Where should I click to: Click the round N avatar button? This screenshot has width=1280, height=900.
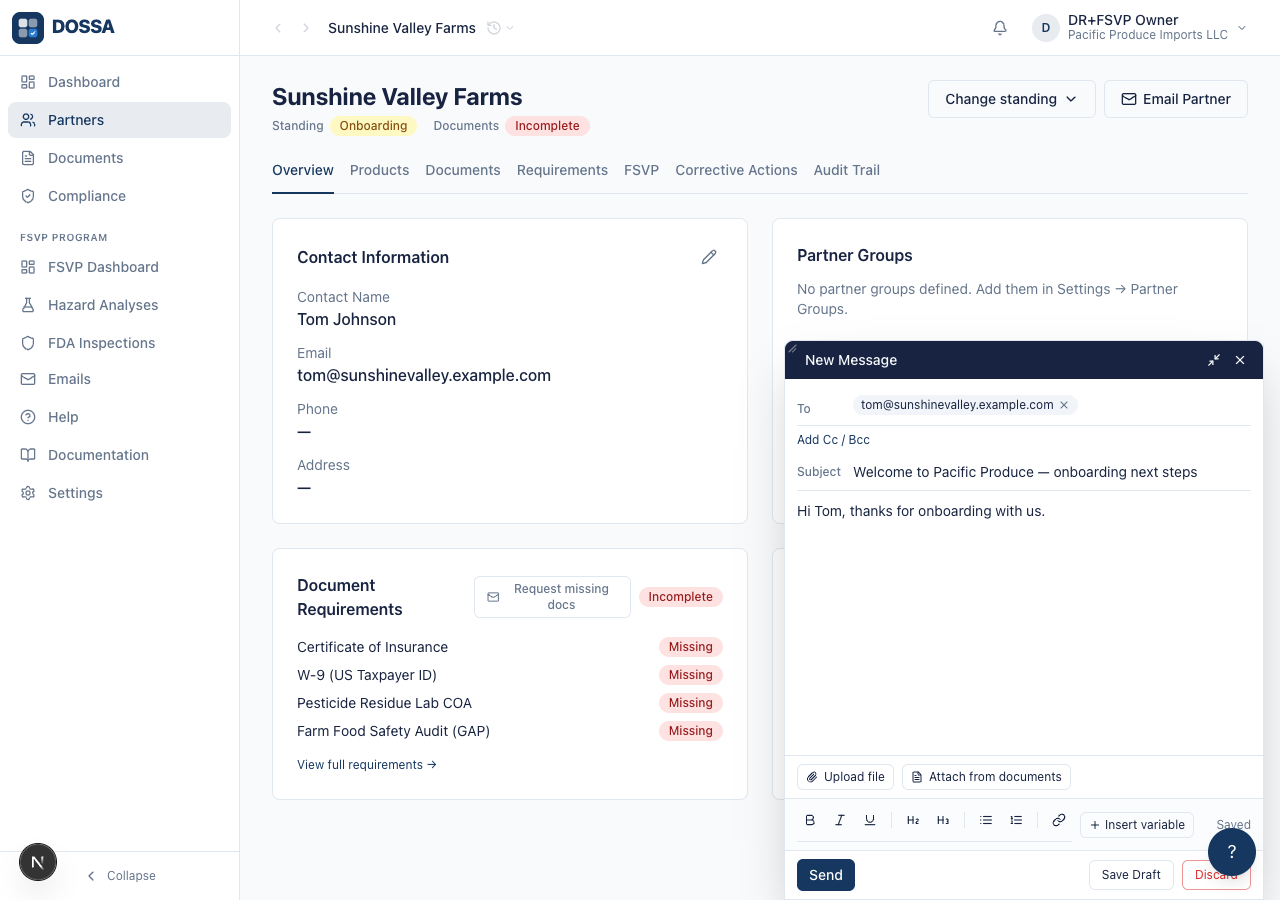(38, 862)
